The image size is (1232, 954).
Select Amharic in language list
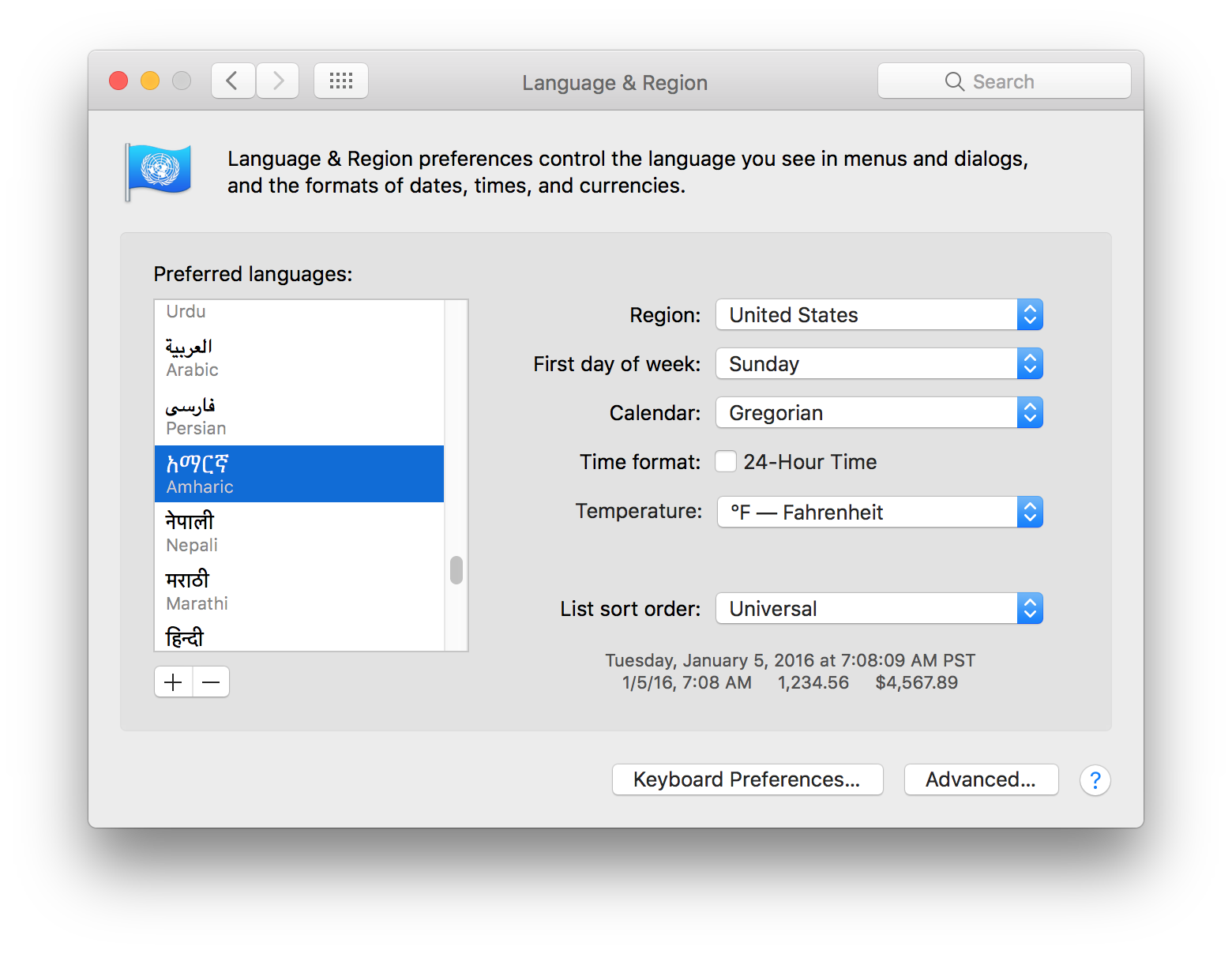[x=299, y=474]
